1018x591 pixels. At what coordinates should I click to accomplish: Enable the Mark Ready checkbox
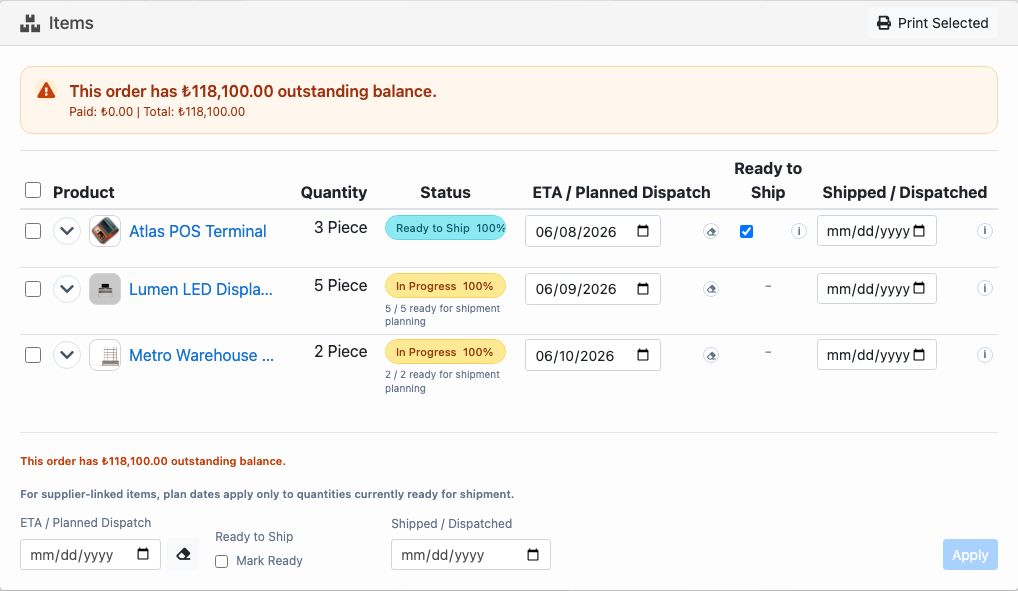coord(222,561)
